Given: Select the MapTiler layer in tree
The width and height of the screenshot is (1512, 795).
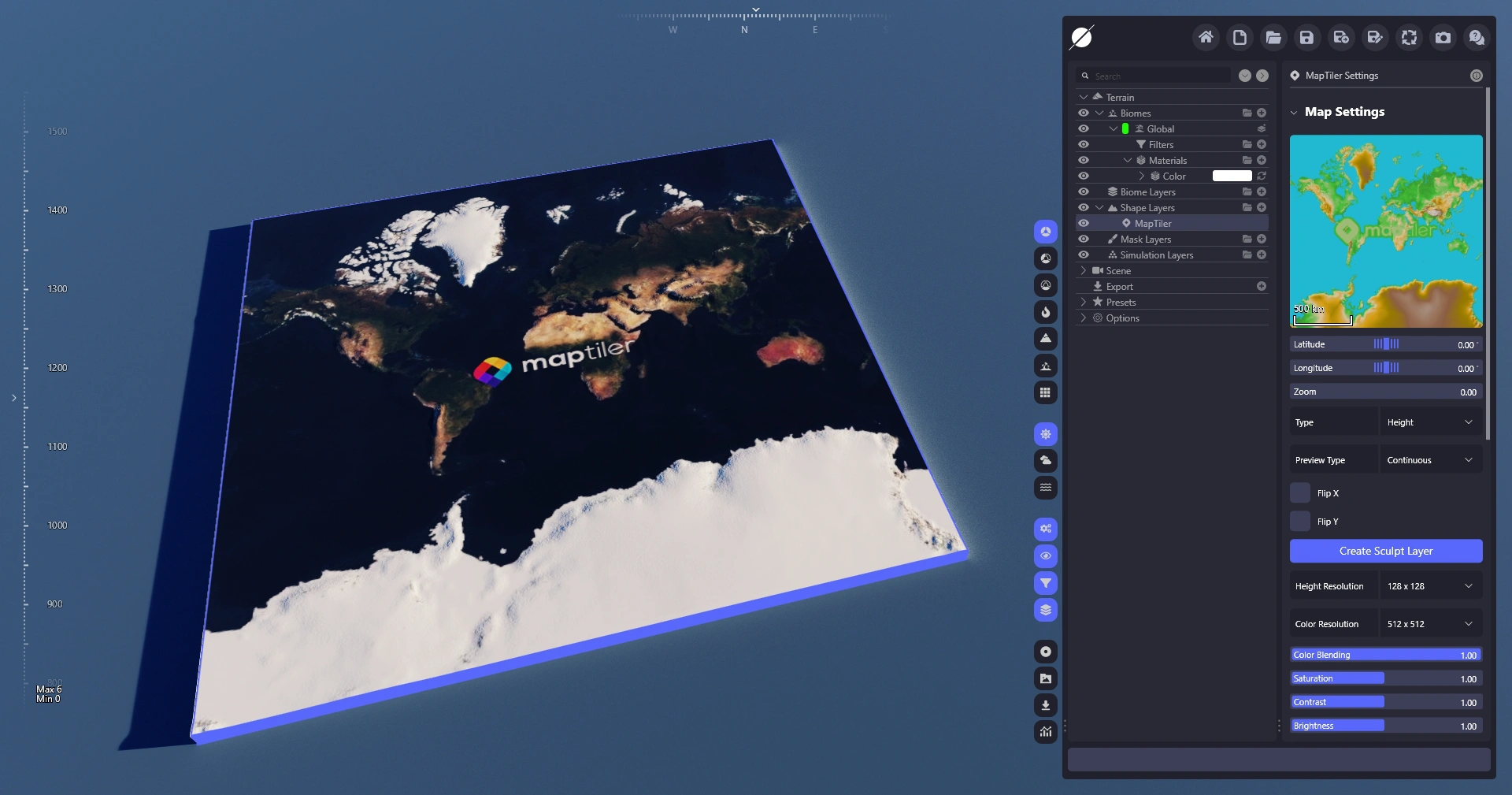Looking at the screenshot, I should coord(1152,223).
